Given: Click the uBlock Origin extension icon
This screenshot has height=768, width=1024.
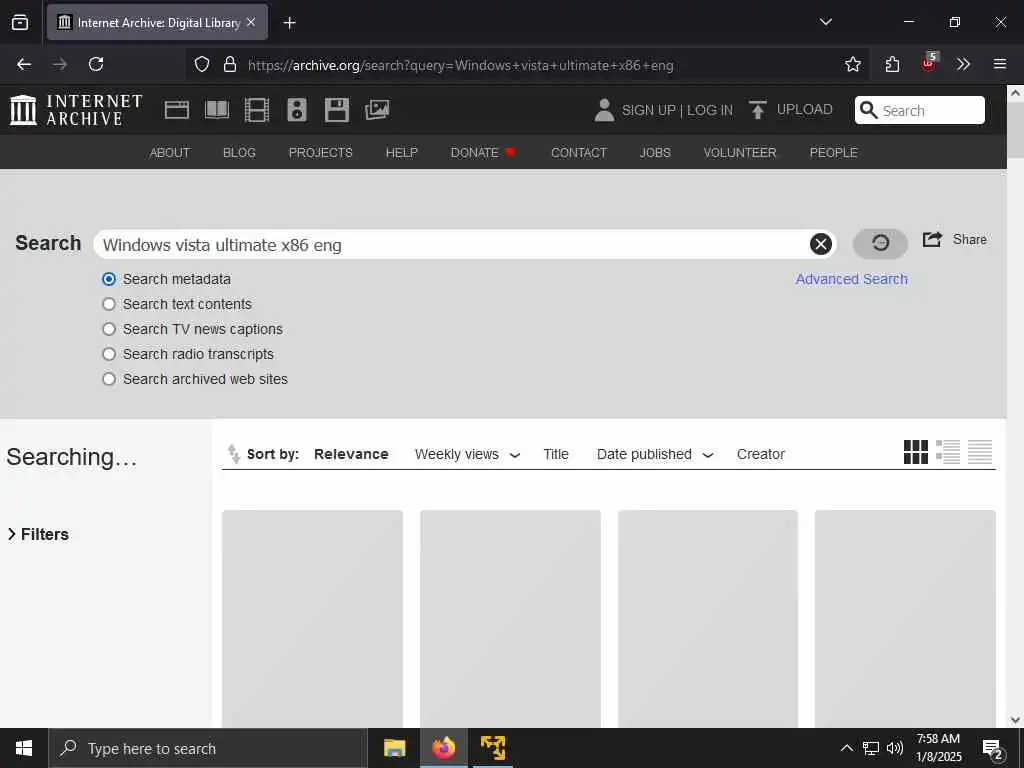Looking at the screenshot, I should pyautogui.click(x=929, y=63).
